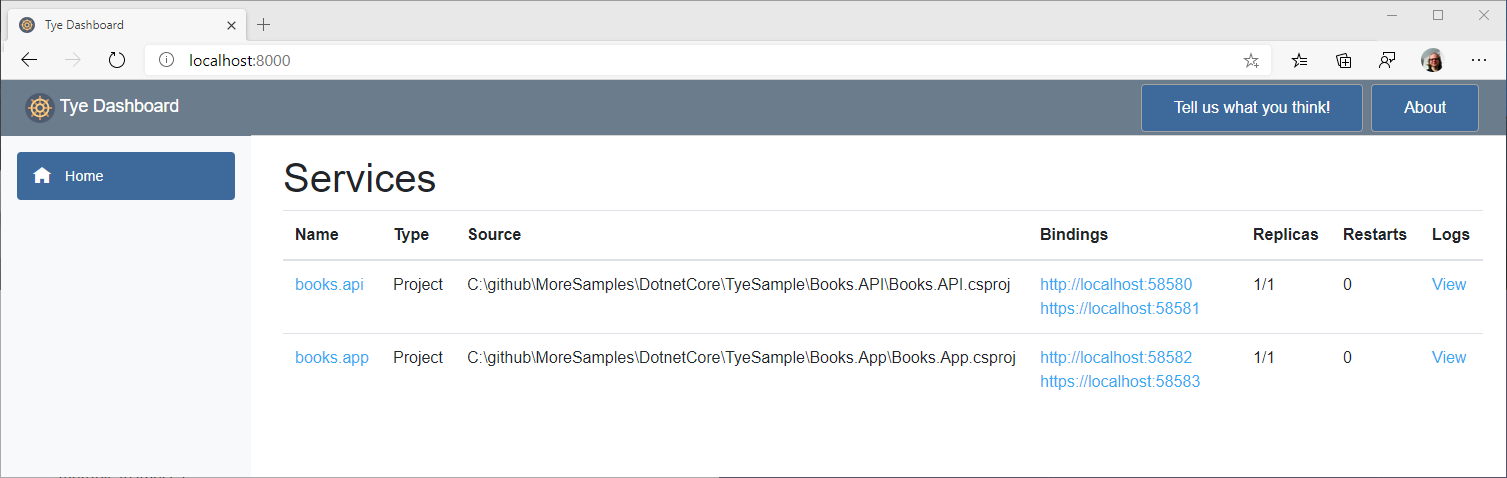Select Home in the sidebar
The height and width of the screenshot is (478, 1507).
126,176
